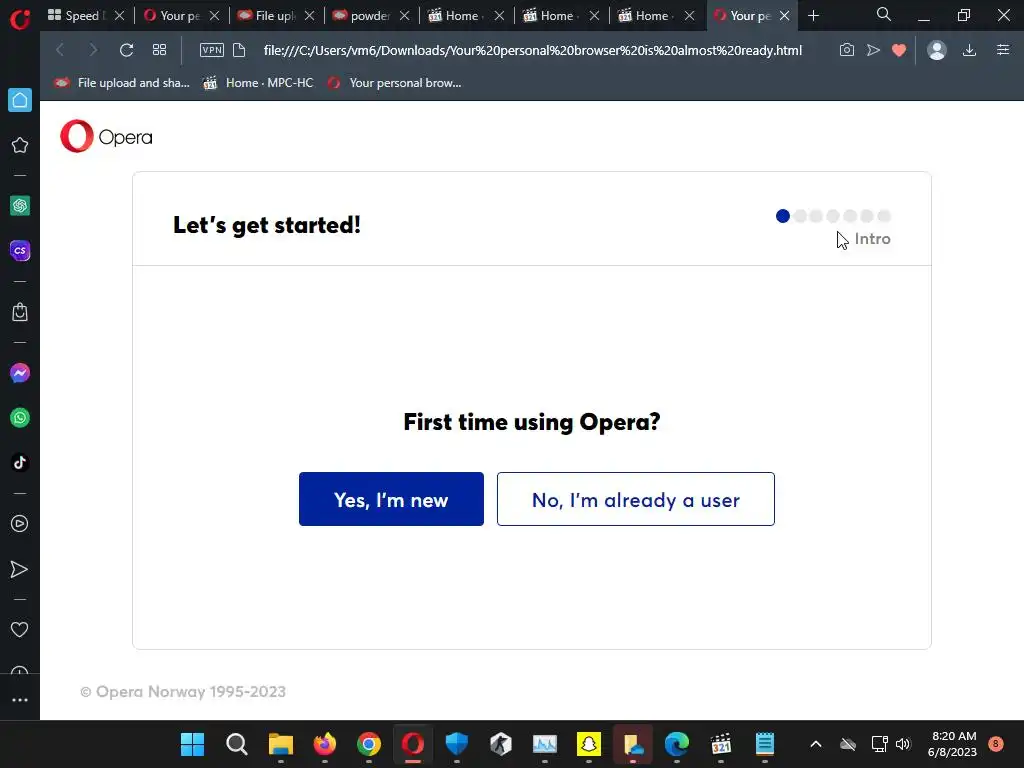1024x768 pixels.
Task: Open Microsoft Edge from taskbar
Action: (x=677, y=744)
